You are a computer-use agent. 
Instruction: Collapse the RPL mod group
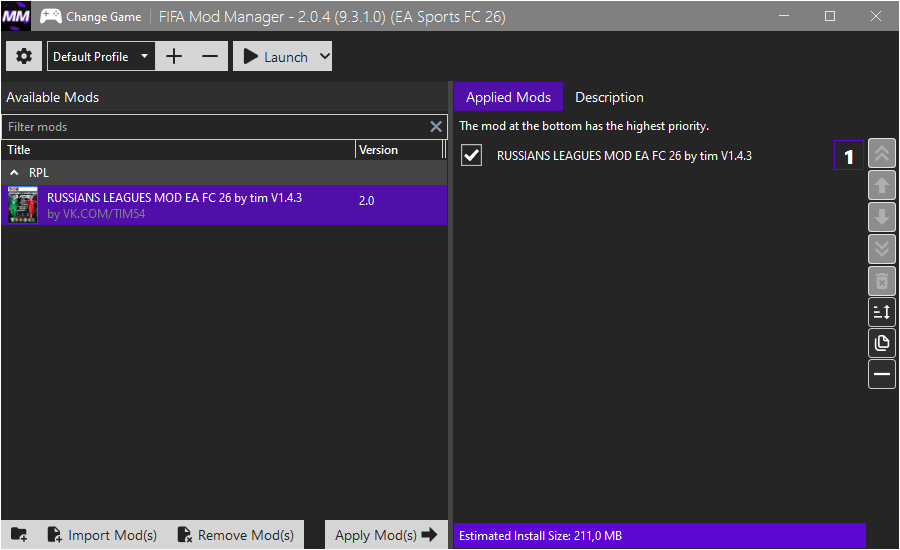click(x=14, y=173)
